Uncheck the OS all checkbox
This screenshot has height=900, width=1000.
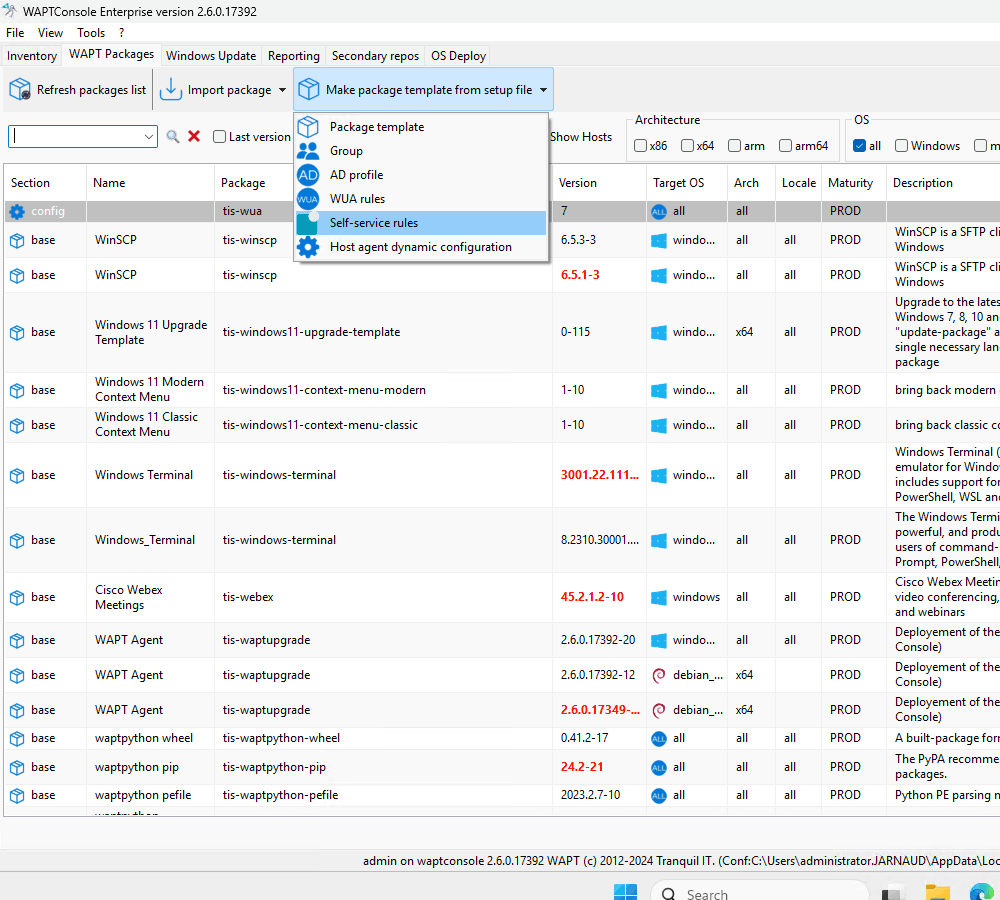coord(859,146)
